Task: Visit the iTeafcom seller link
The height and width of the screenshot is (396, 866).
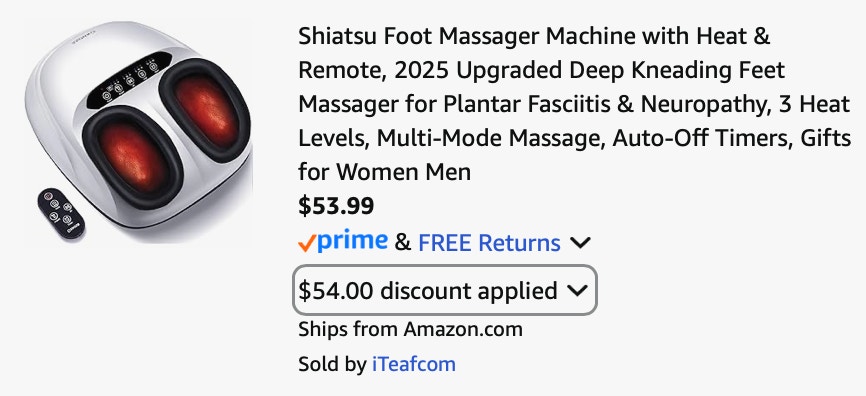Action: (x=414, y=364)
